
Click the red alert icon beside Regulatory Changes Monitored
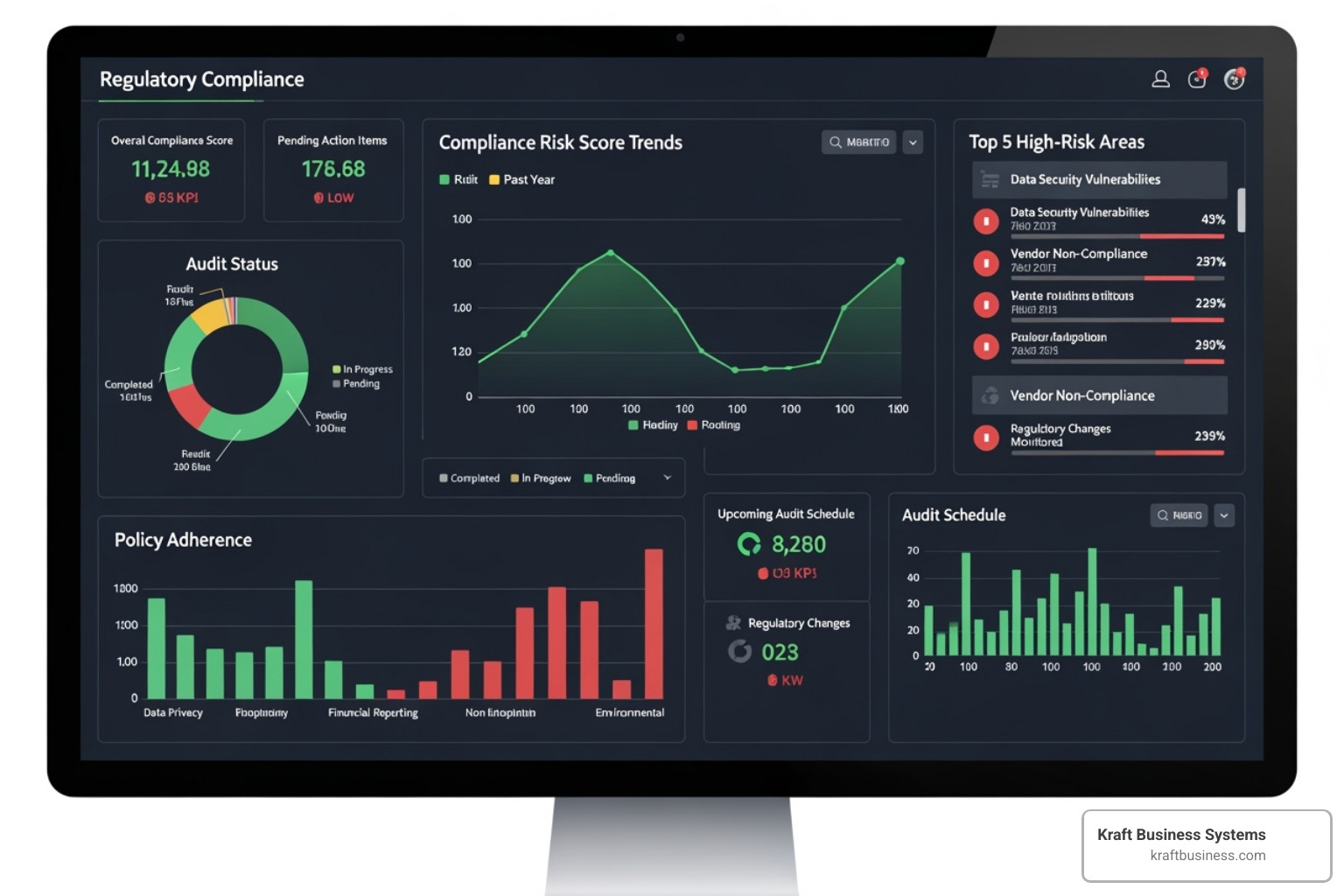(x=986, y=437)
